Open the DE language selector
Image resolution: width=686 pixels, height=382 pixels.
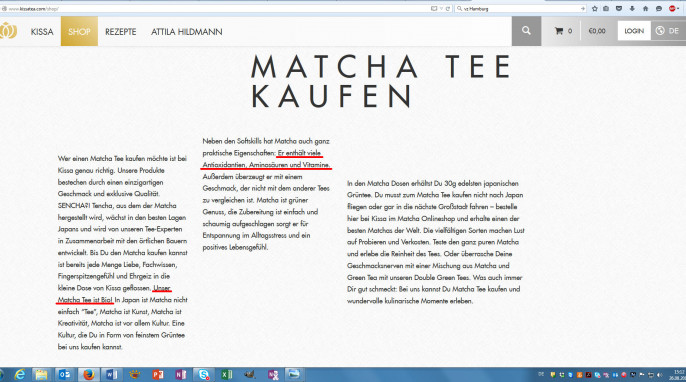tap(668, 31)
